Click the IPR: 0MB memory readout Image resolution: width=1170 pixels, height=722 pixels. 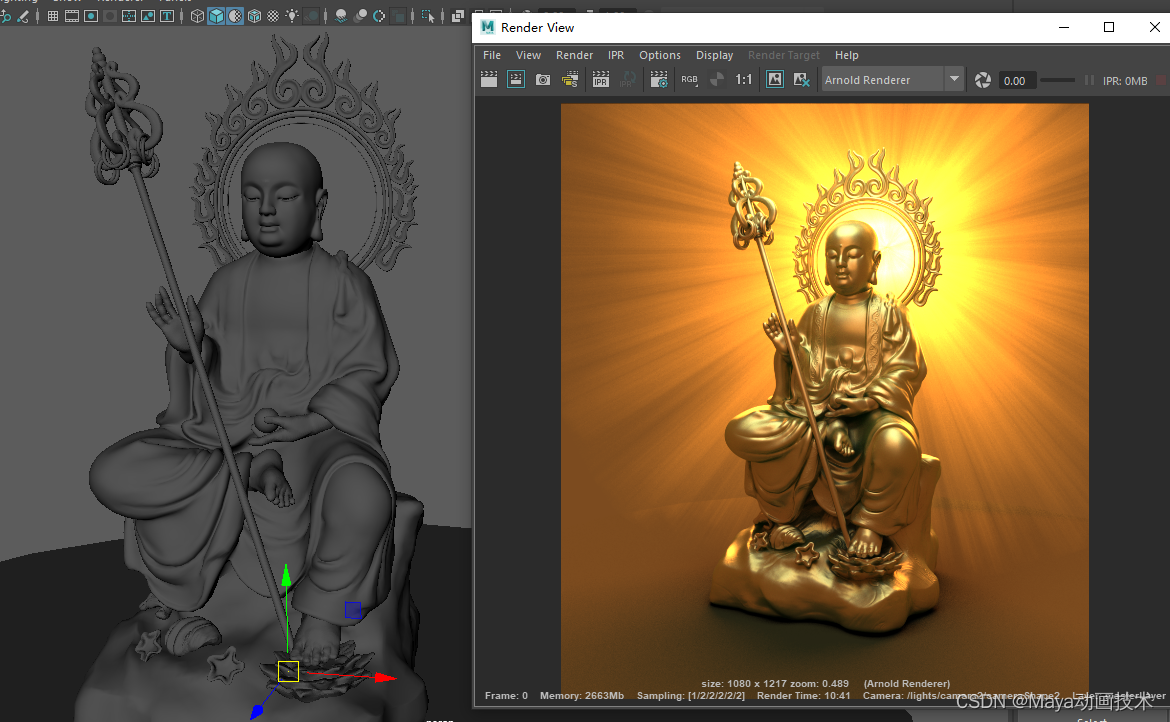pos(1124,81)
